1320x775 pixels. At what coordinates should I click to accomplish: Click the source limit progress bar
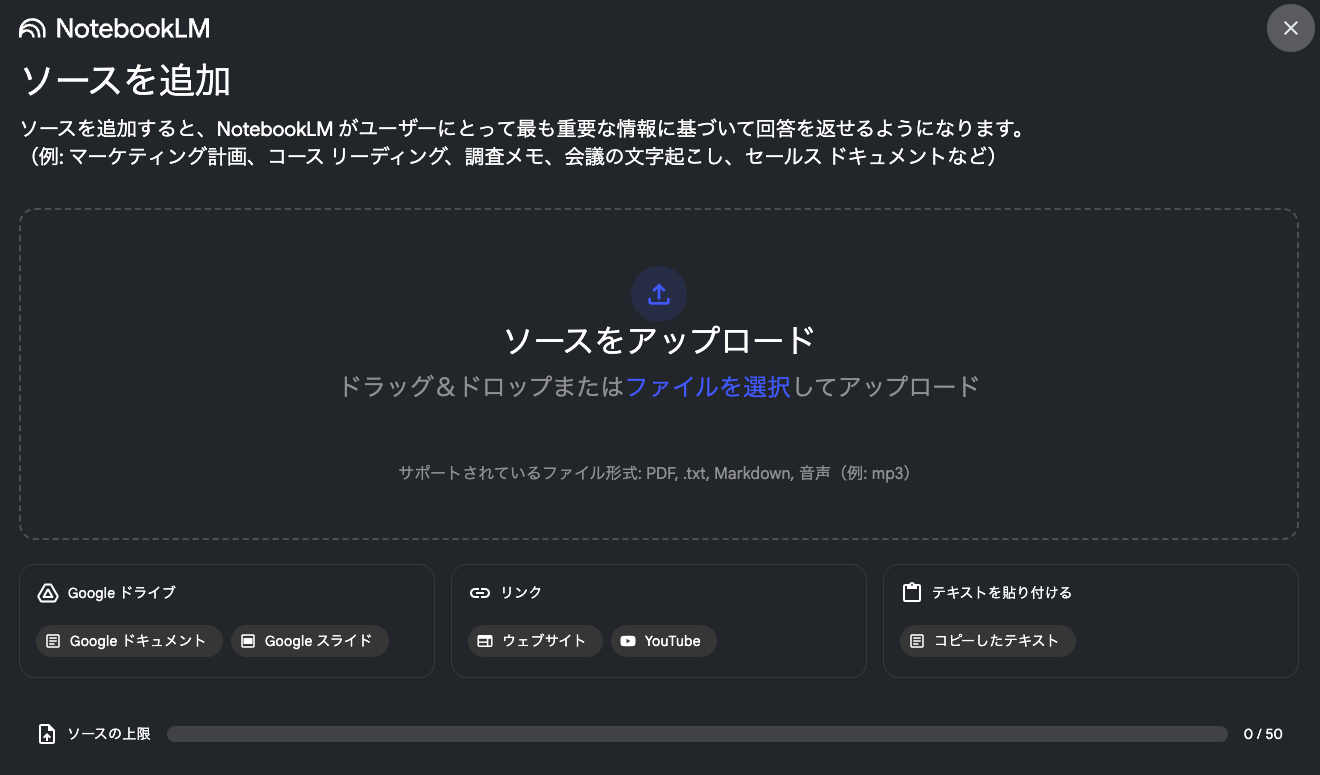point(697,734)
